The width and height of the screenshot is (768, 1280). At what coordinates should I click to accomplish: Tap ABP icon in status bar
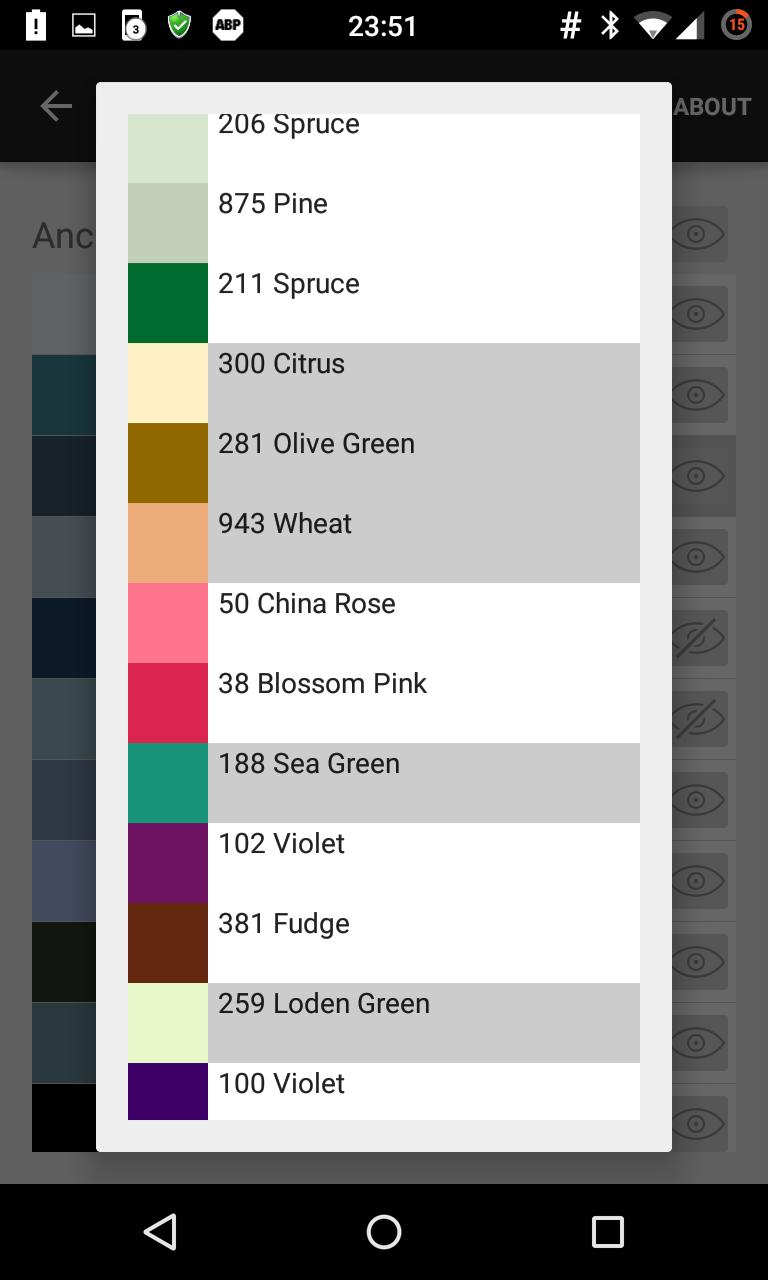[x=228, y=26]
